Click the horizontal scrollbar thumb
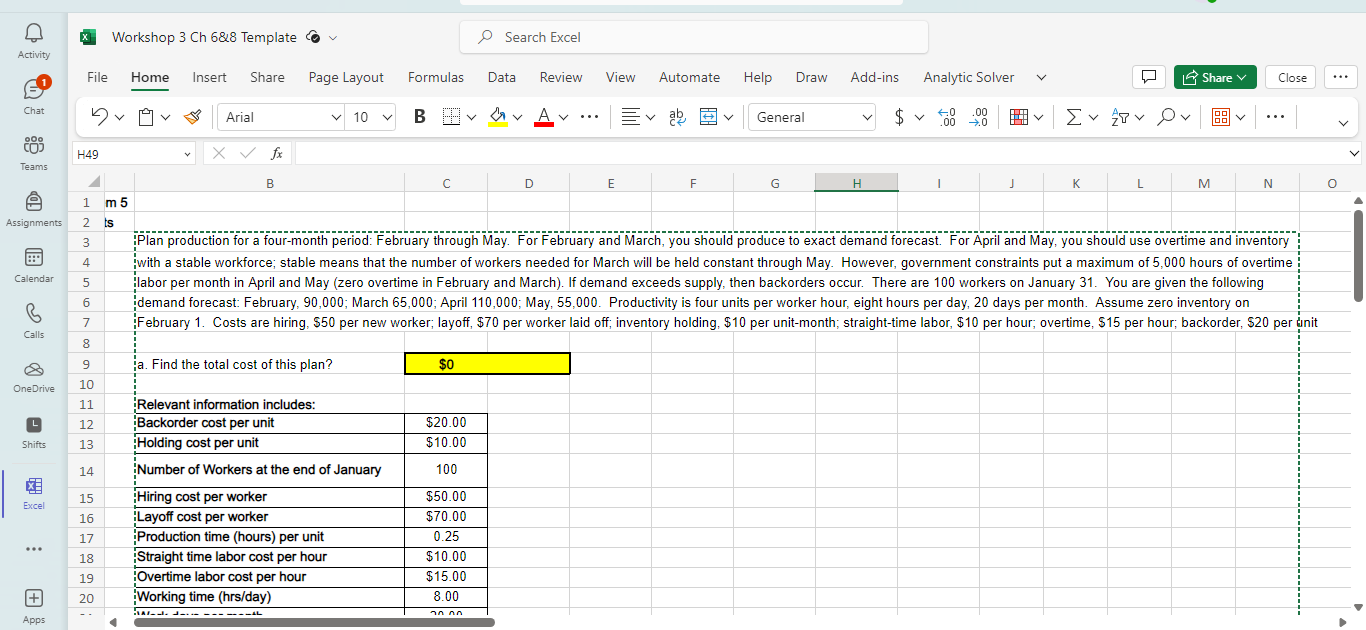Screen dimensions: 1366x630 pos(314,622)
